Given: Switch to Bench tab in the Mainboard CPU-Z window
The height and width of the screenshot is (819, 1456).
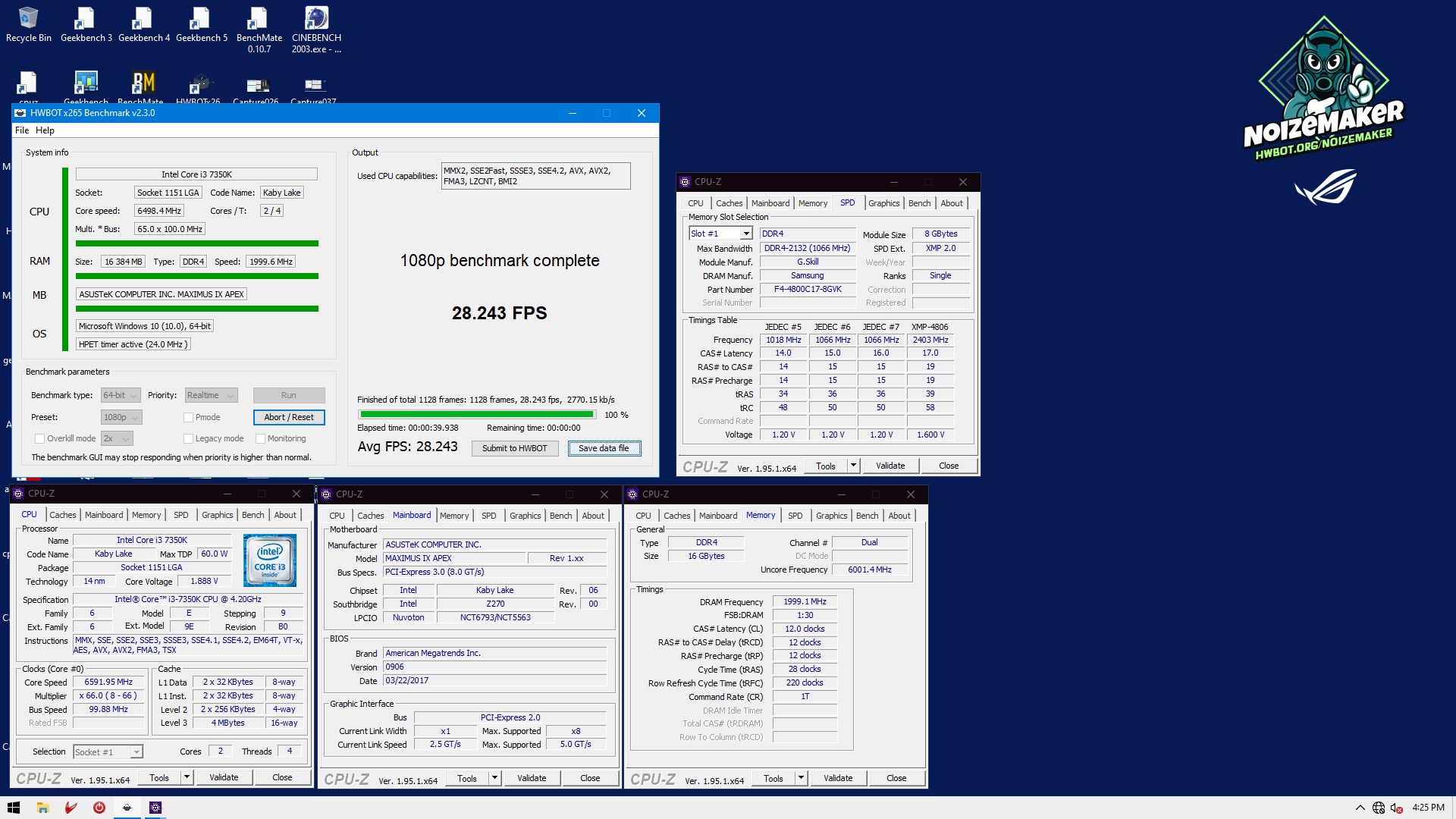Looking at the screenshot, I should pyautogui.click(x=560, y=516).
